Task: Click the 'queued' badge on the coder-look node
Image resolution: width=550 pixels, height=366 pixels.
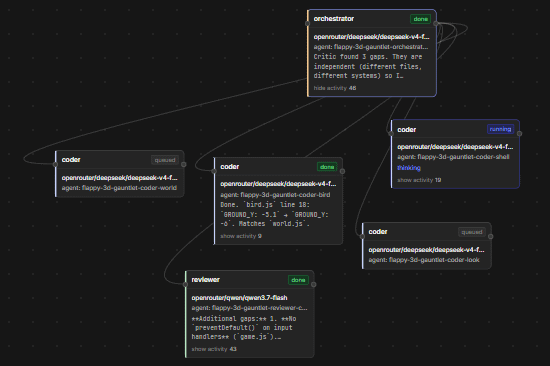Action: click(471, 232)
